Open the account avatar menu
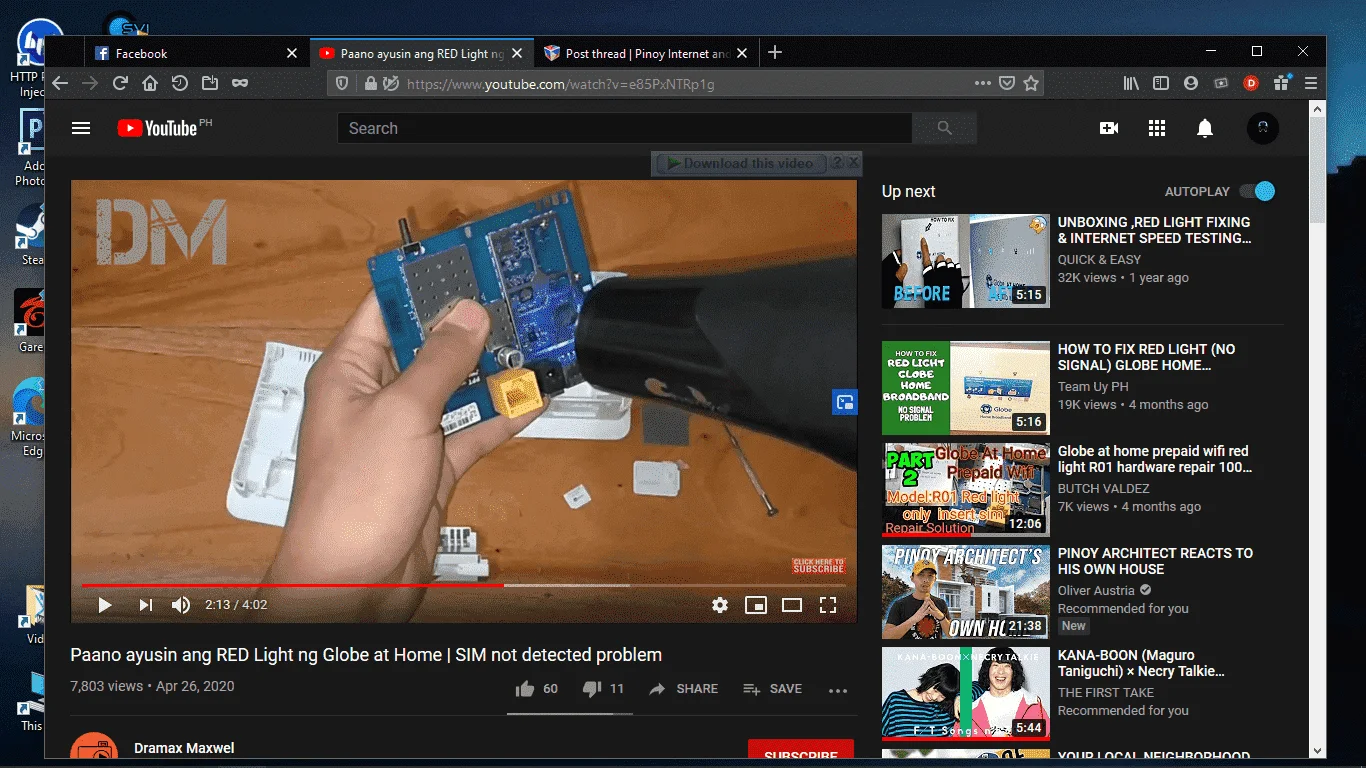This screenshot has width=1366, height=768. click(1263, 128)
